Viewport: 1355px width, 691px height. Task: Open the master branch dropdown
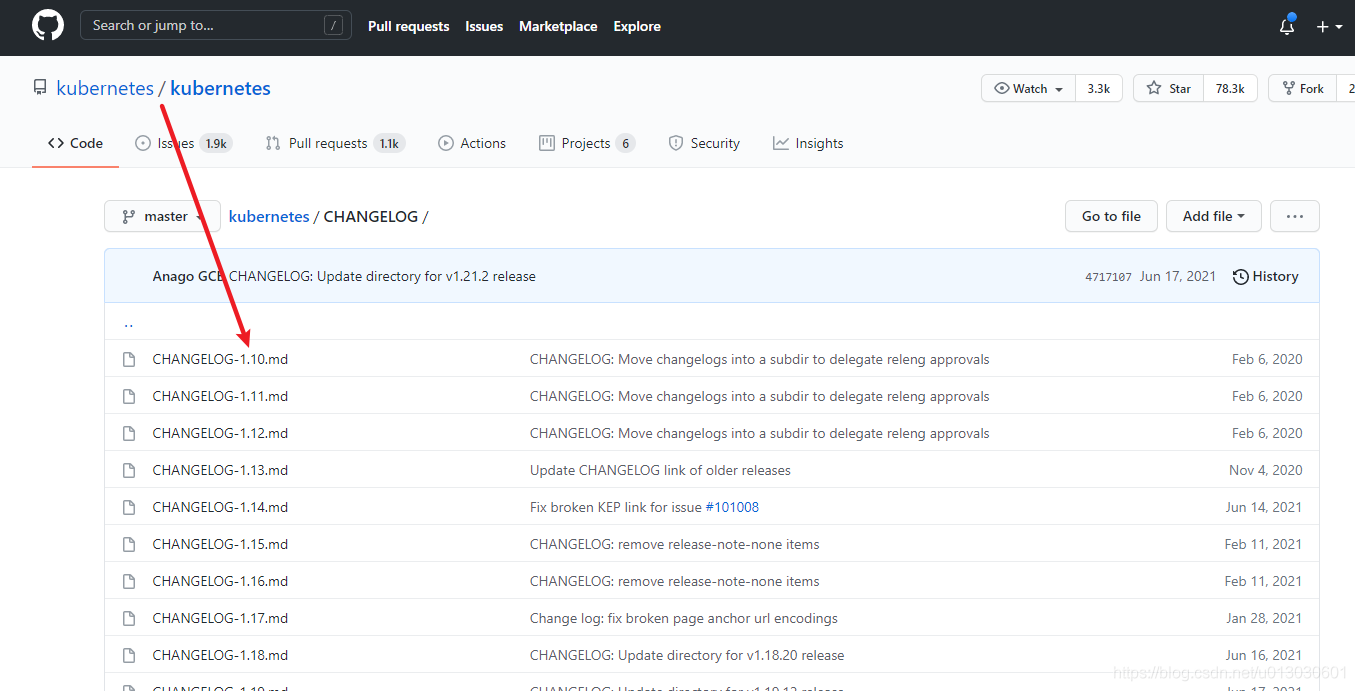coord(162,216)
